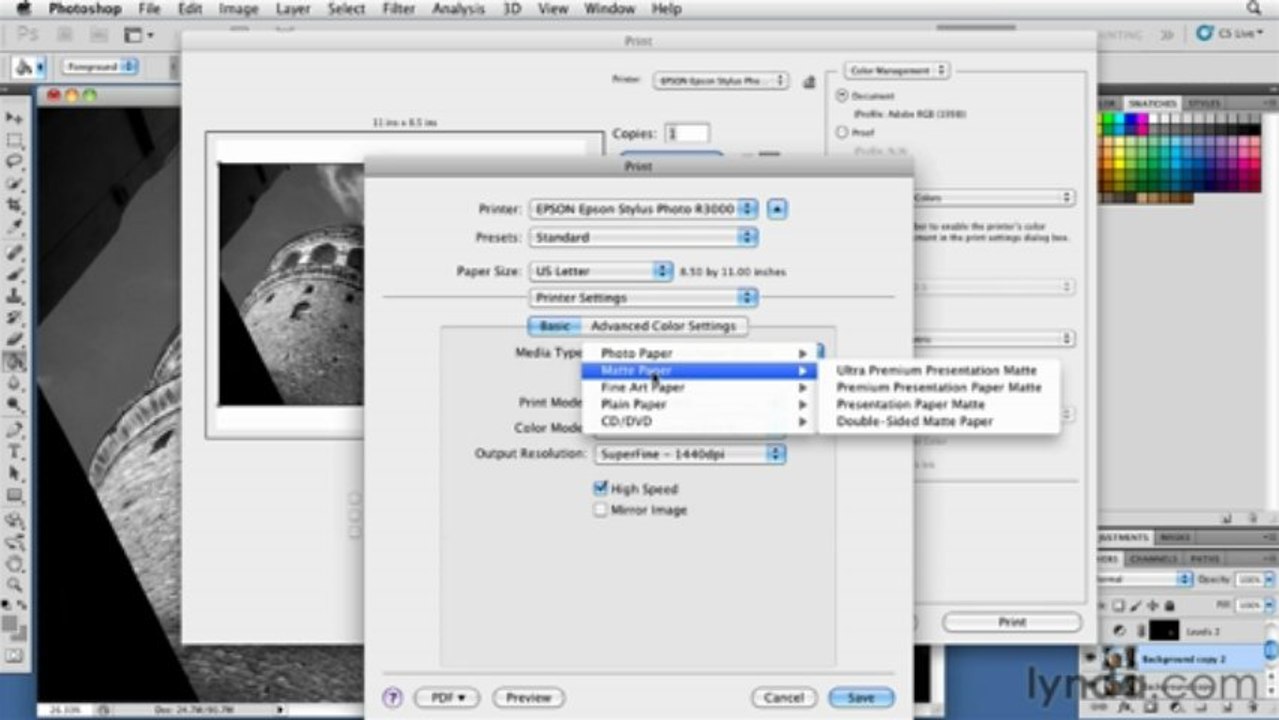
Task: Select the Move tool
Action: coord(15,118)
